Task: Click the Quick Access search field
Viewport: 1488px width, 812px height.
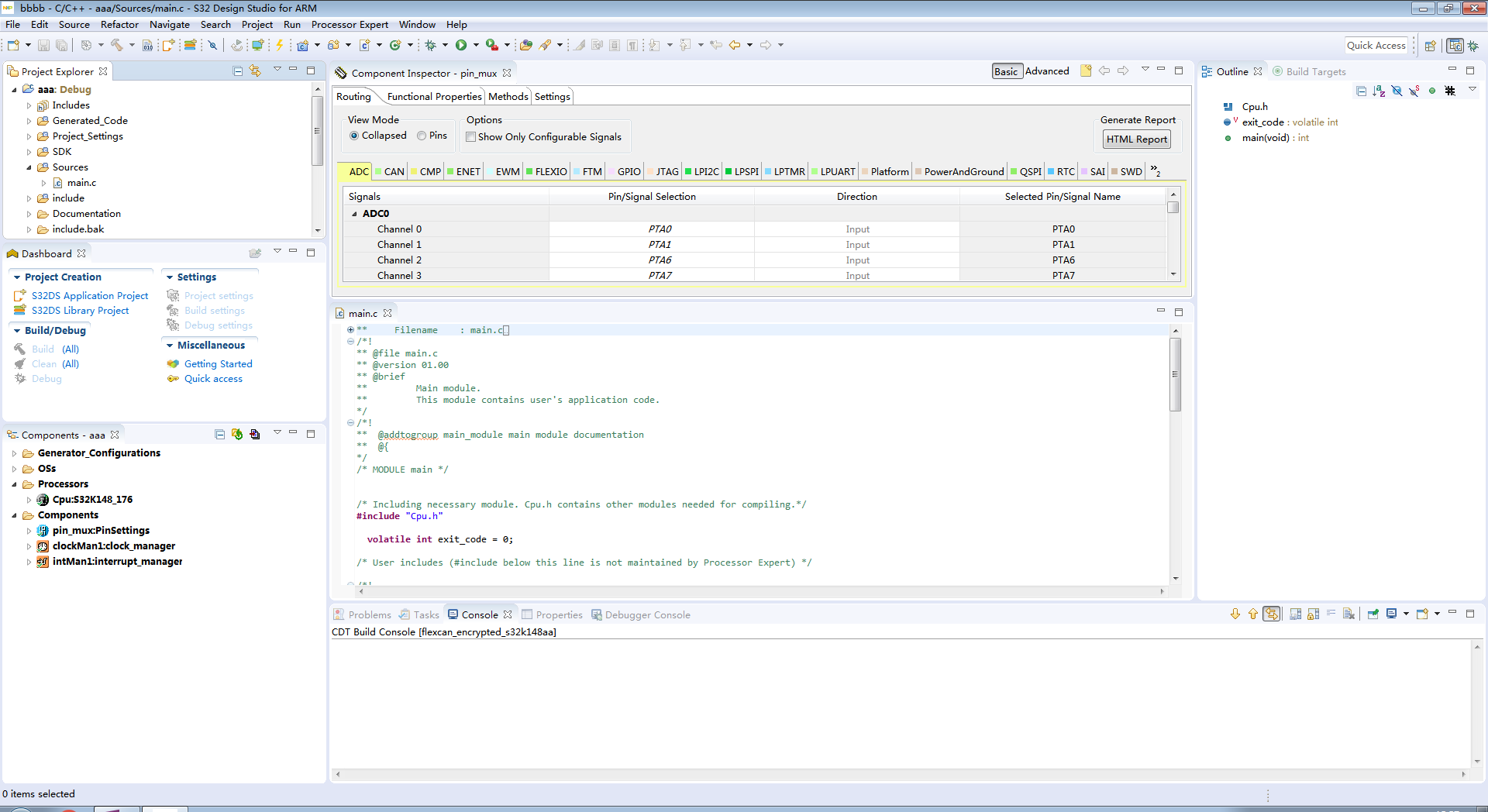Action: click(1376, 46)
